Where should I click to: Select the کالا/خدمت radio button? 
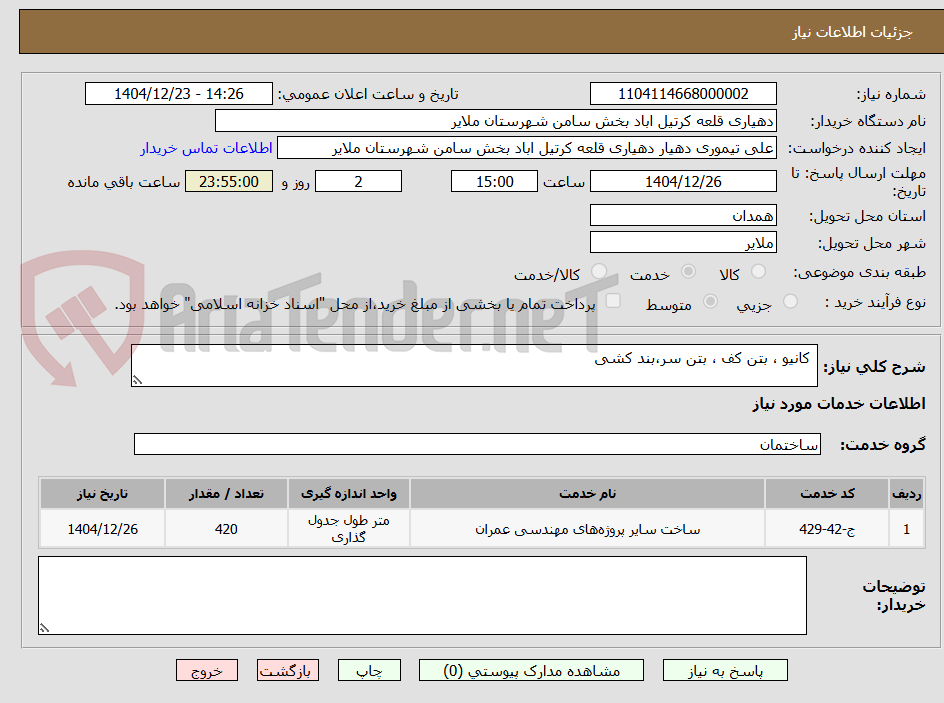[x=599, y=272]
